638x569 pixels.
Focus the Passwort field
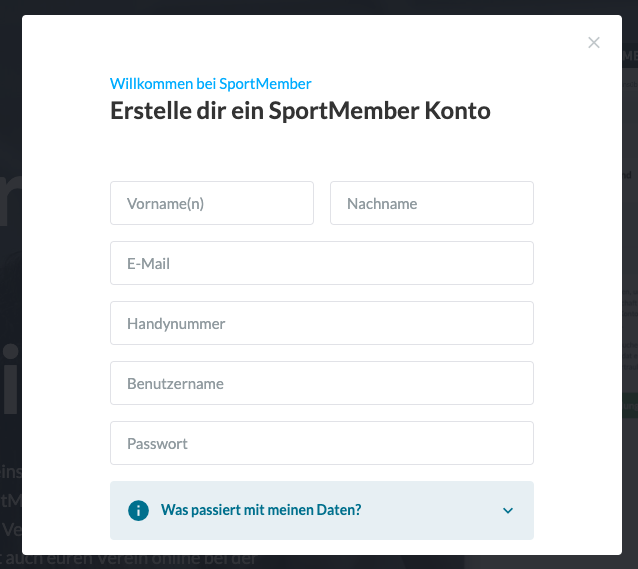pos(321,443)
